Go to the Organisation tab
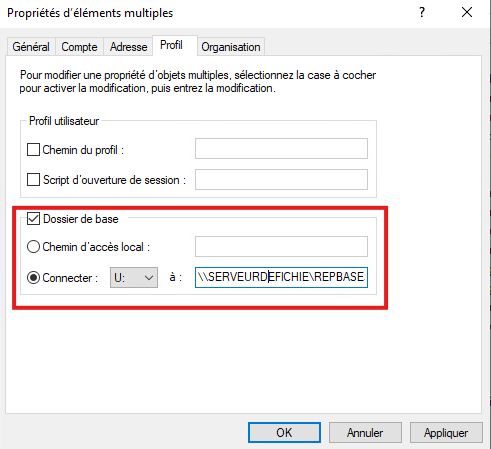The height and width of the screenshot is (449, 491). pos(231,47)
